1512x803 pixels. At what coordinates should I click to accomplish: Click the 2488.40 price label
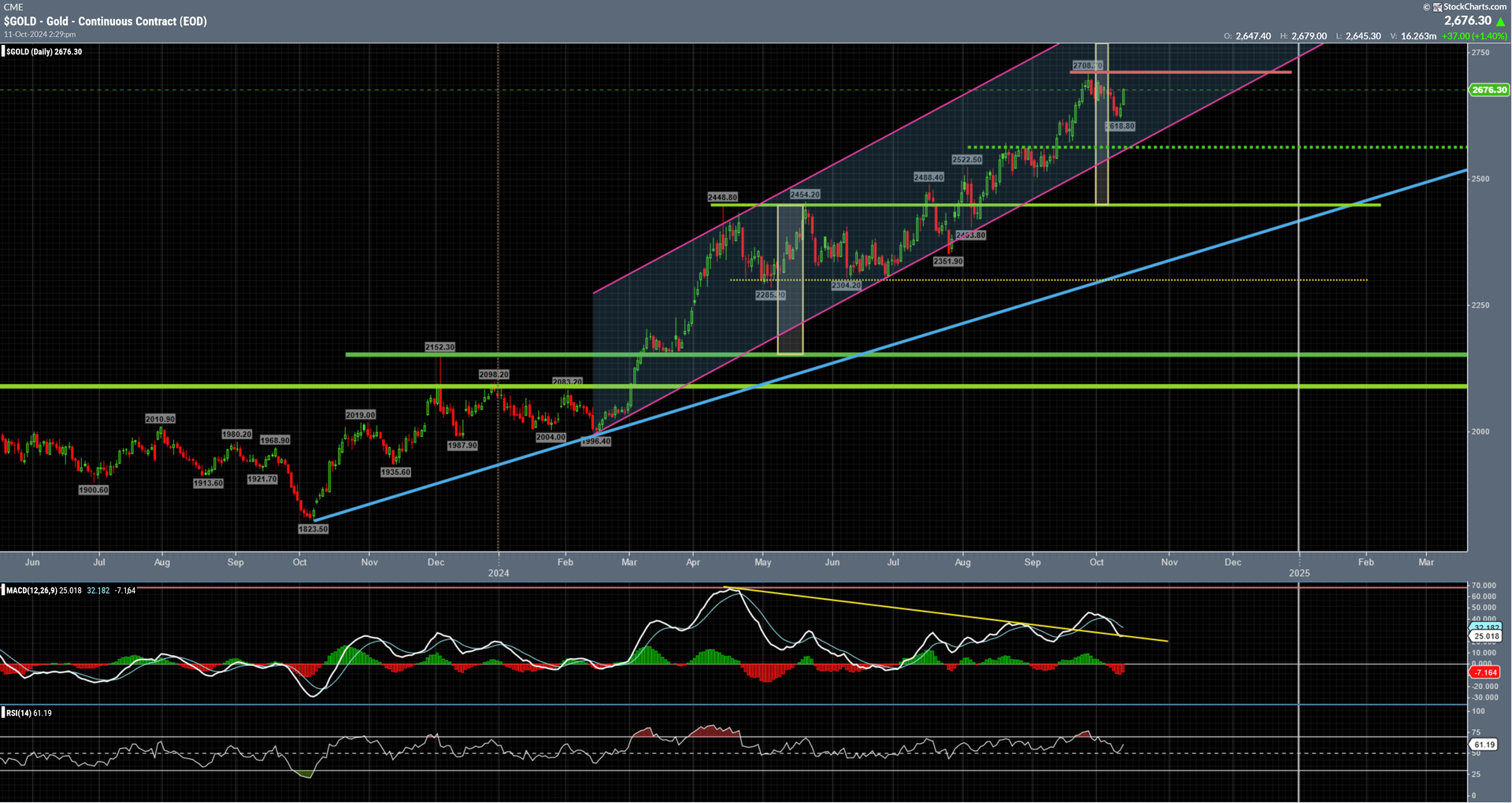coord(928,178)
